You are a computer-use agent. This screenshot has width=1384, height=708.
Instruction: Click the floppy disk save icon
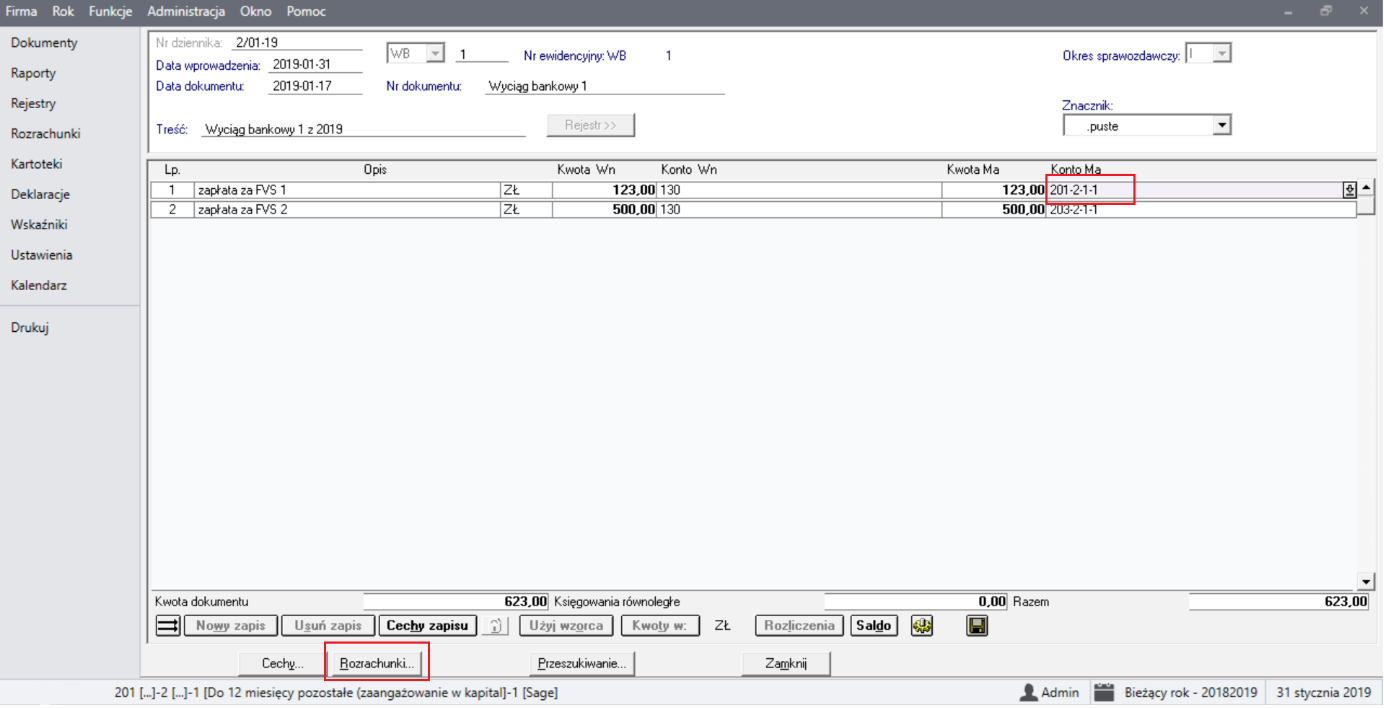(x=977, y=626)
